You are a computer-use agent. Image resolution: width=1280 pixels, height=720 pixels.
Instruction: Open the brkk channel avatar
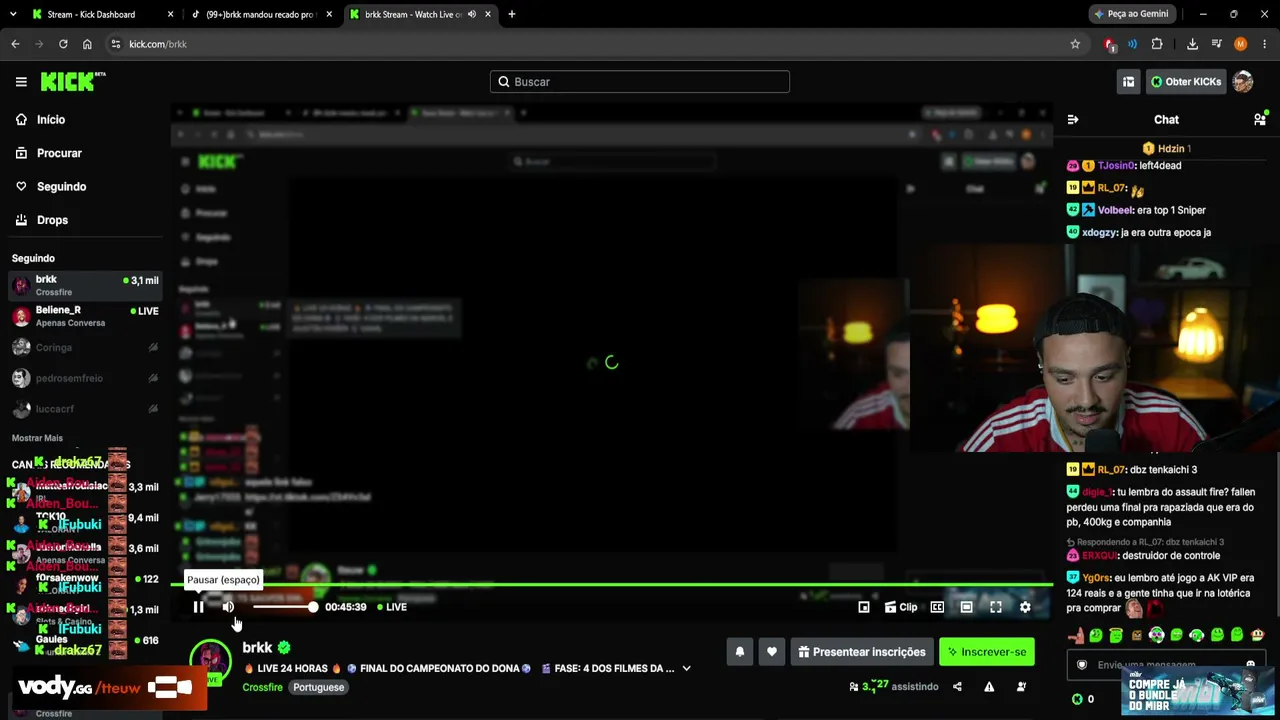[x=210, y=660]
